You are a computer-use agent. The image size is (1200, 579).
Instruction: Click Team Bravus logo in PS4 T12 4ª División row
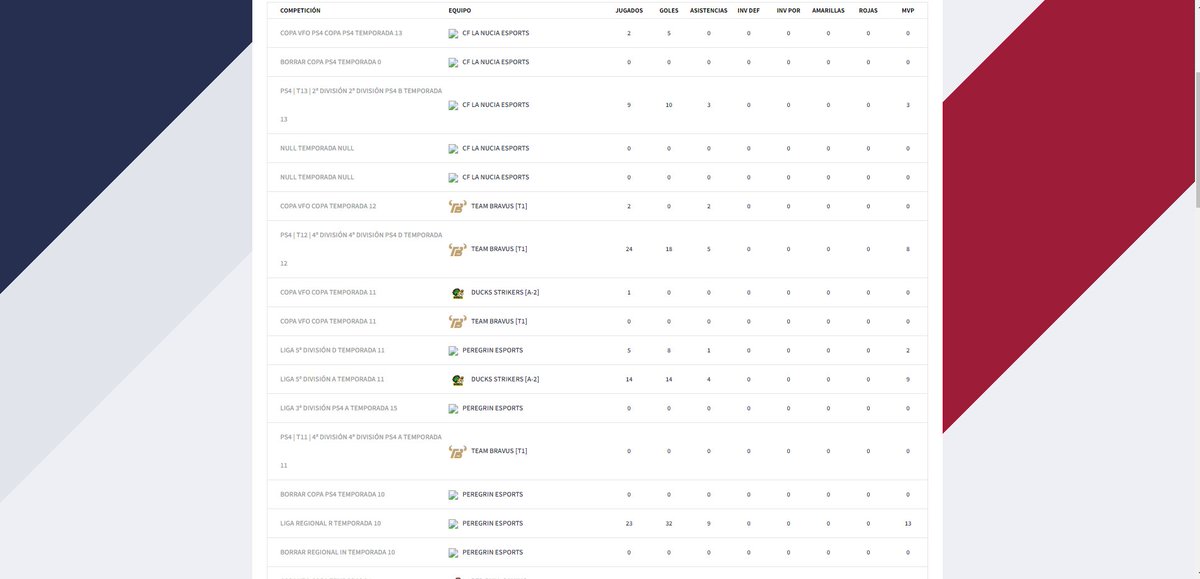[x=457, y=249]
